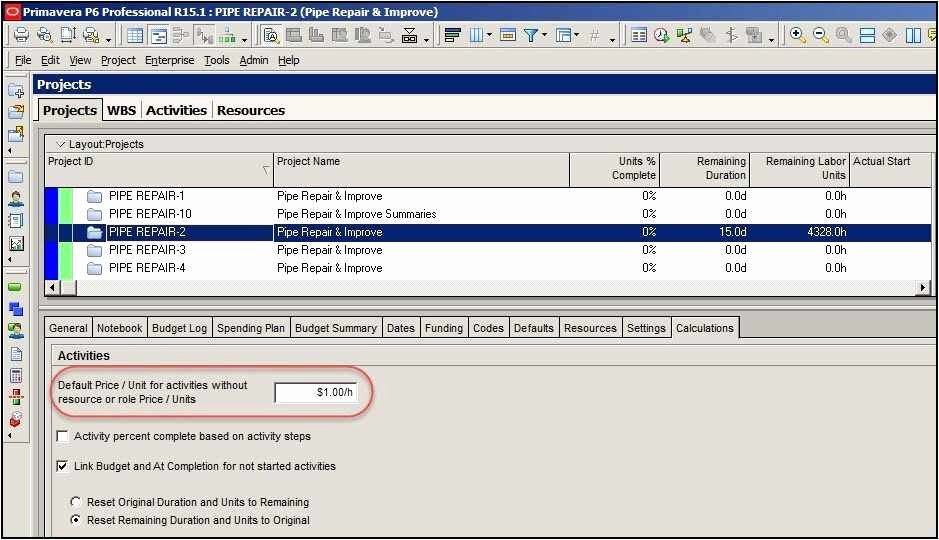Show the table view layout icon
The height and width of the screenshot is (540, 939).
tap(135, 35)
